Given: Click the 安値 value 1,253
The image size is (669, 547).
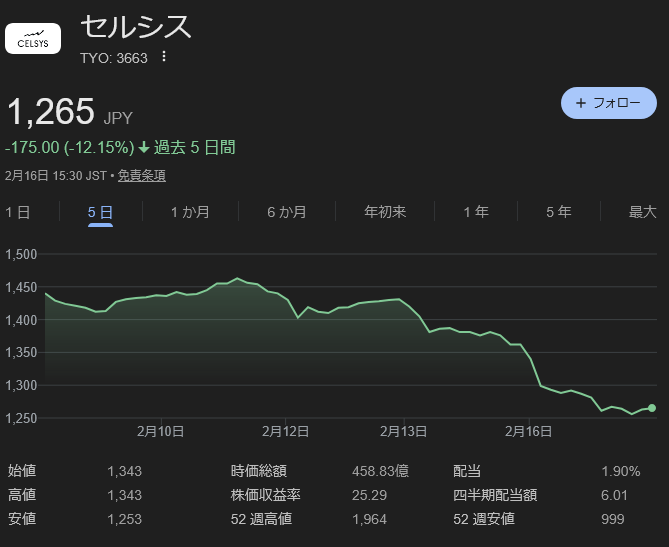Looking at the screenshot, I should (x=125, y=519).
